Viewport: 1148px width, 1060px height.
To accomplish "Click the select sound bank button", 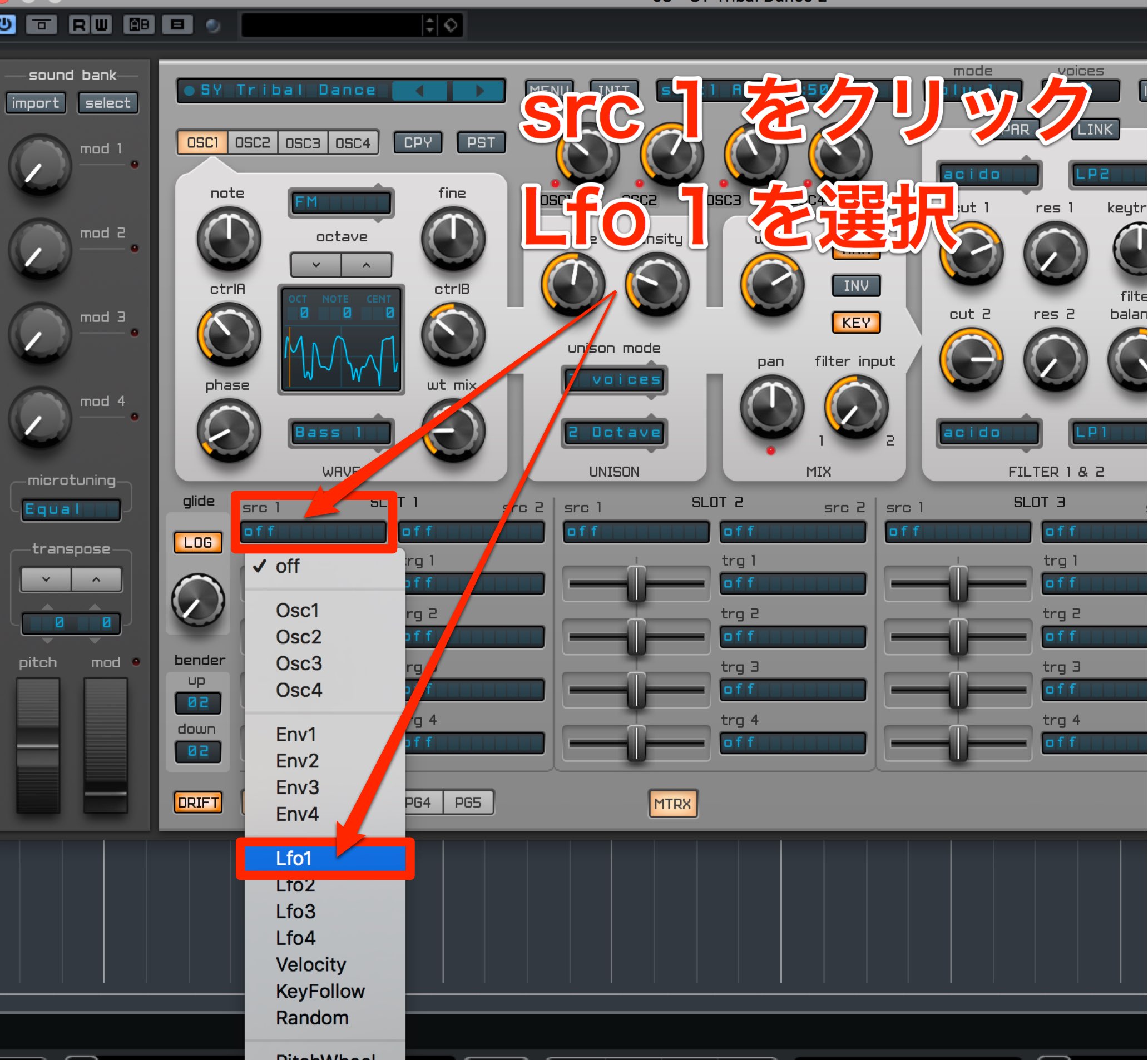I will (108, 103).
